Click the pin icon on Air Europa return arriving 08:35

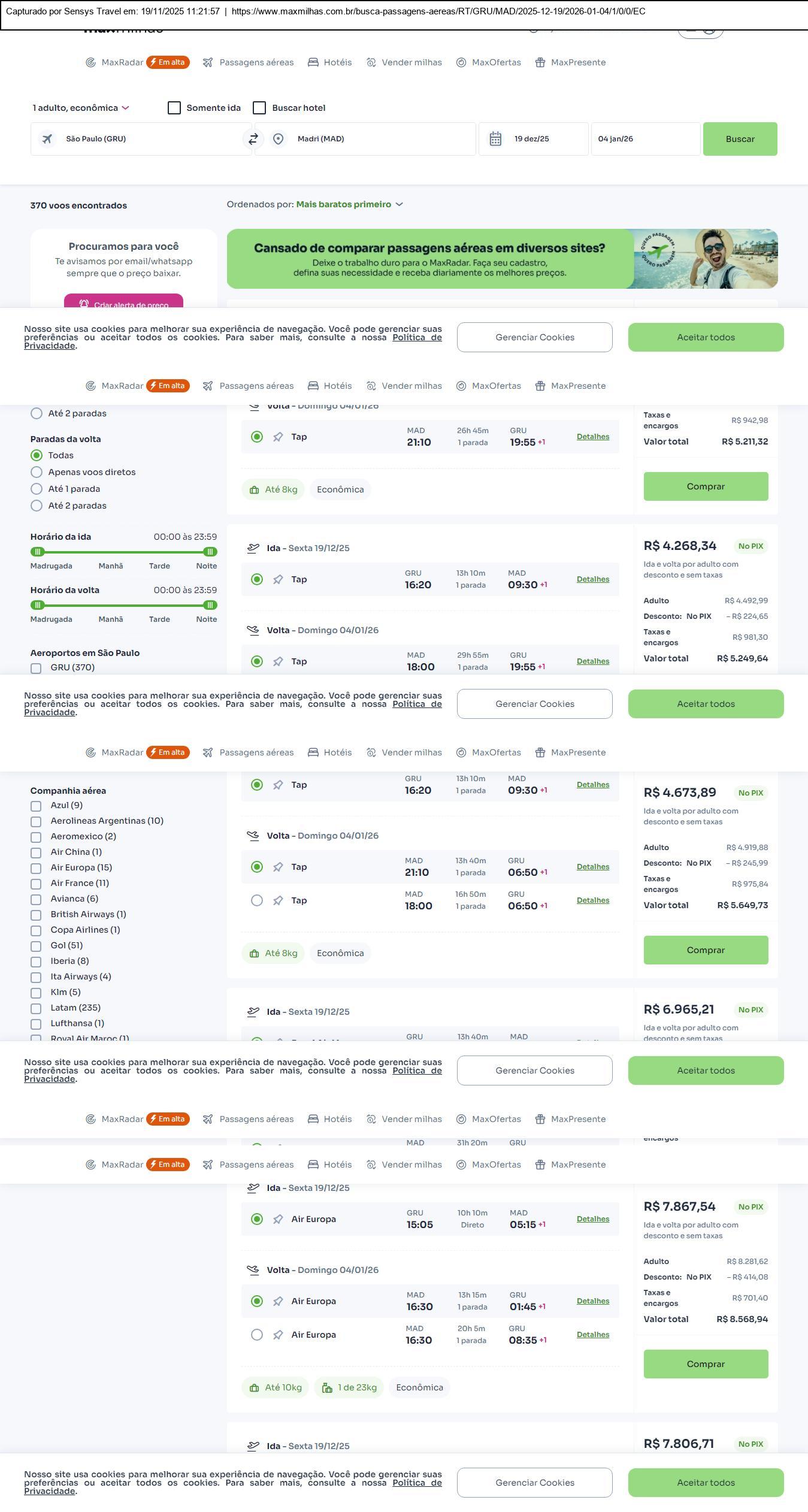point(278,1335)
